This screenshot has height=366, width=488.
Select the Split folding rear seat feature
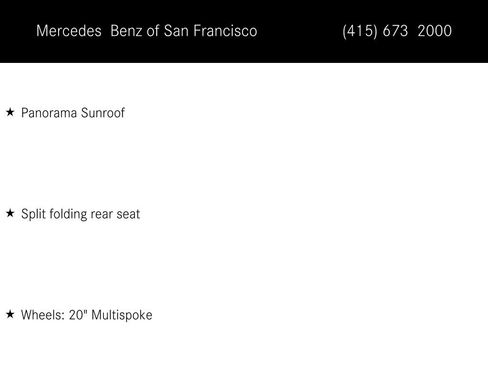80,214
